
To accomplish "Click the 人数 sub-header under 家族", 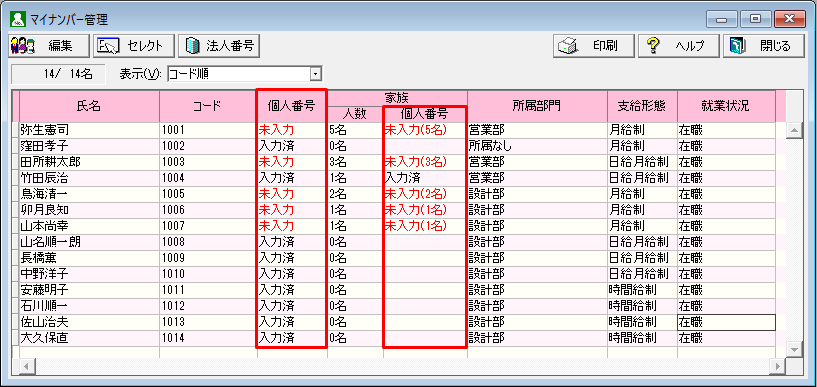I will pyautogui.click(x=354, y=114).
